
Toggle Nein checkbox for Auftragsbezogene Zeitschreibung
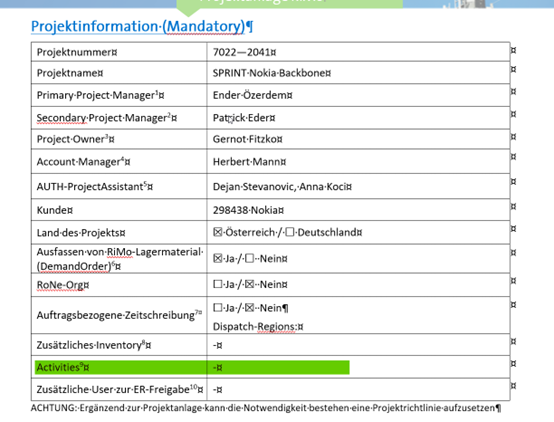(x=249, y=308)
